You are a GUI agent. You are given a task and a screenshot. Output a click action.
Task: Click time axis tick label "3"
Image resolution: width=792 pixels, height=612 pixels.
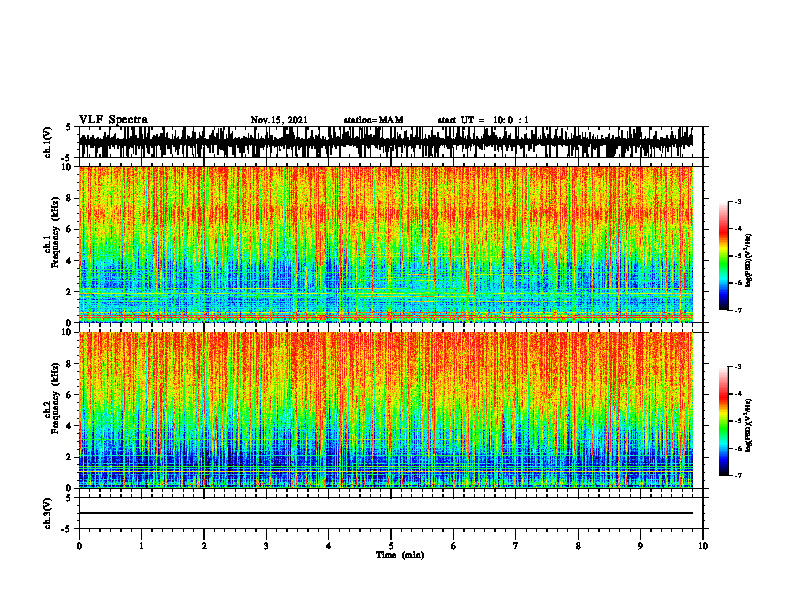coord(266,546)
